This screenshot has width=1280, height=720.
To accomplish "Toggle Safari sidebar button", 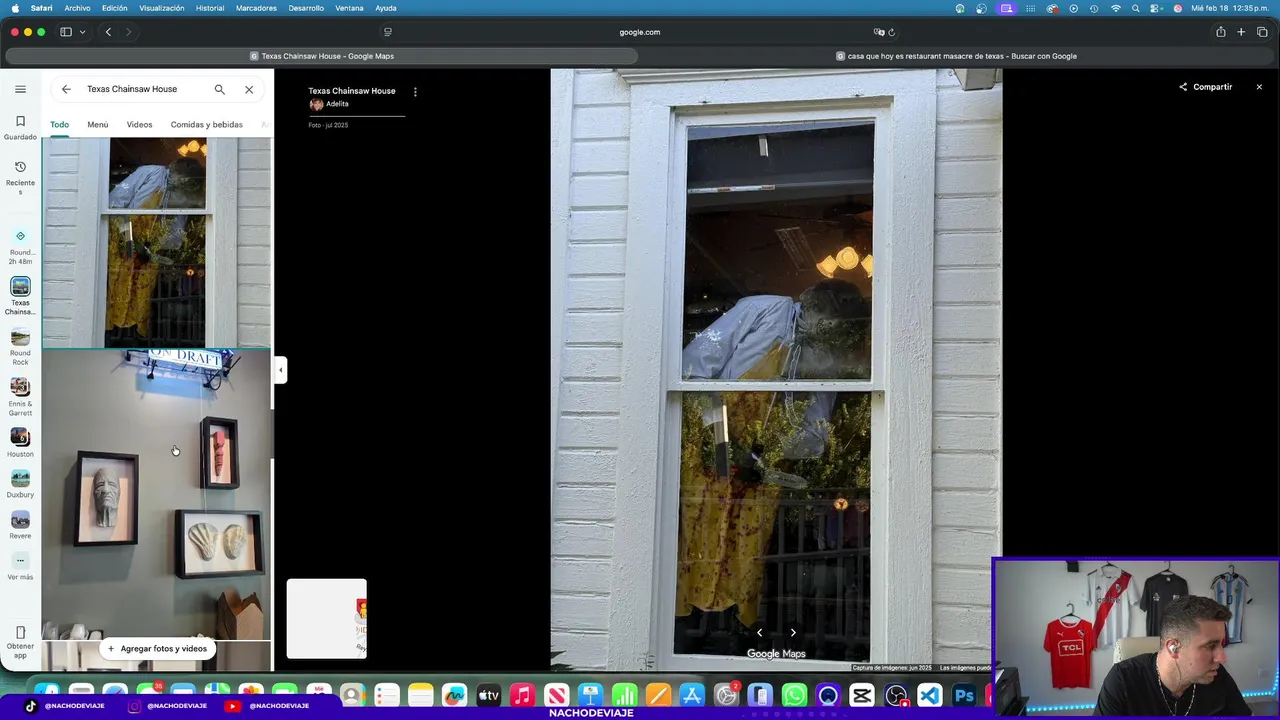I will [66, 32].
